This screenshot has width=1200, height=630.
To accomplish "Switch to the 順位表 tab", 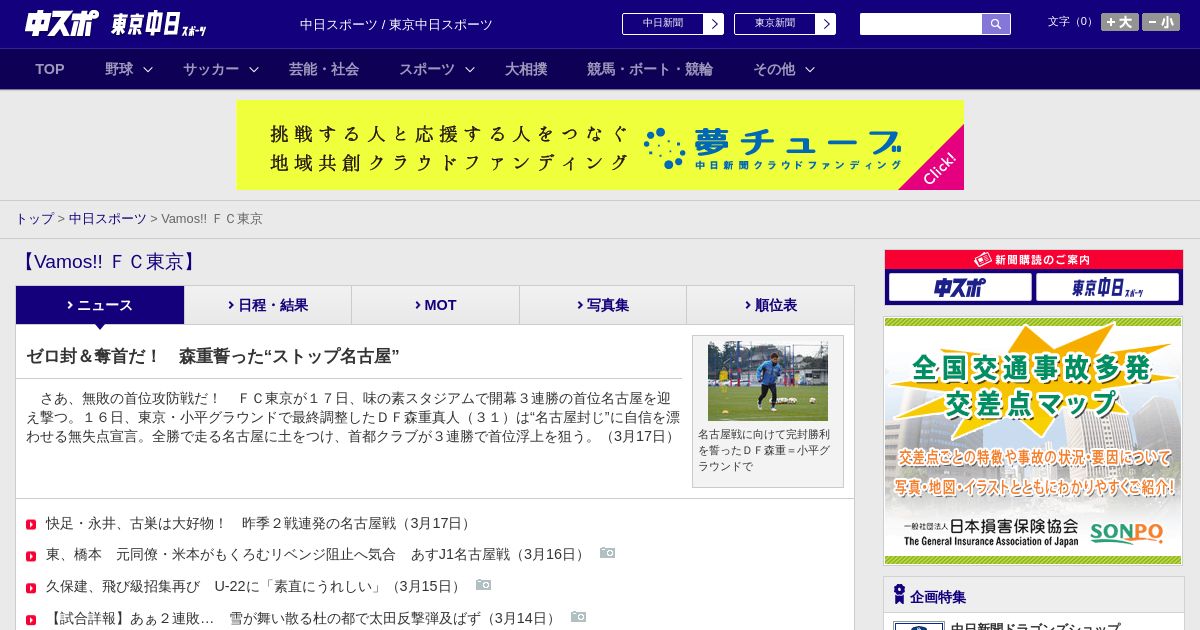I will (x=770, y=305).
